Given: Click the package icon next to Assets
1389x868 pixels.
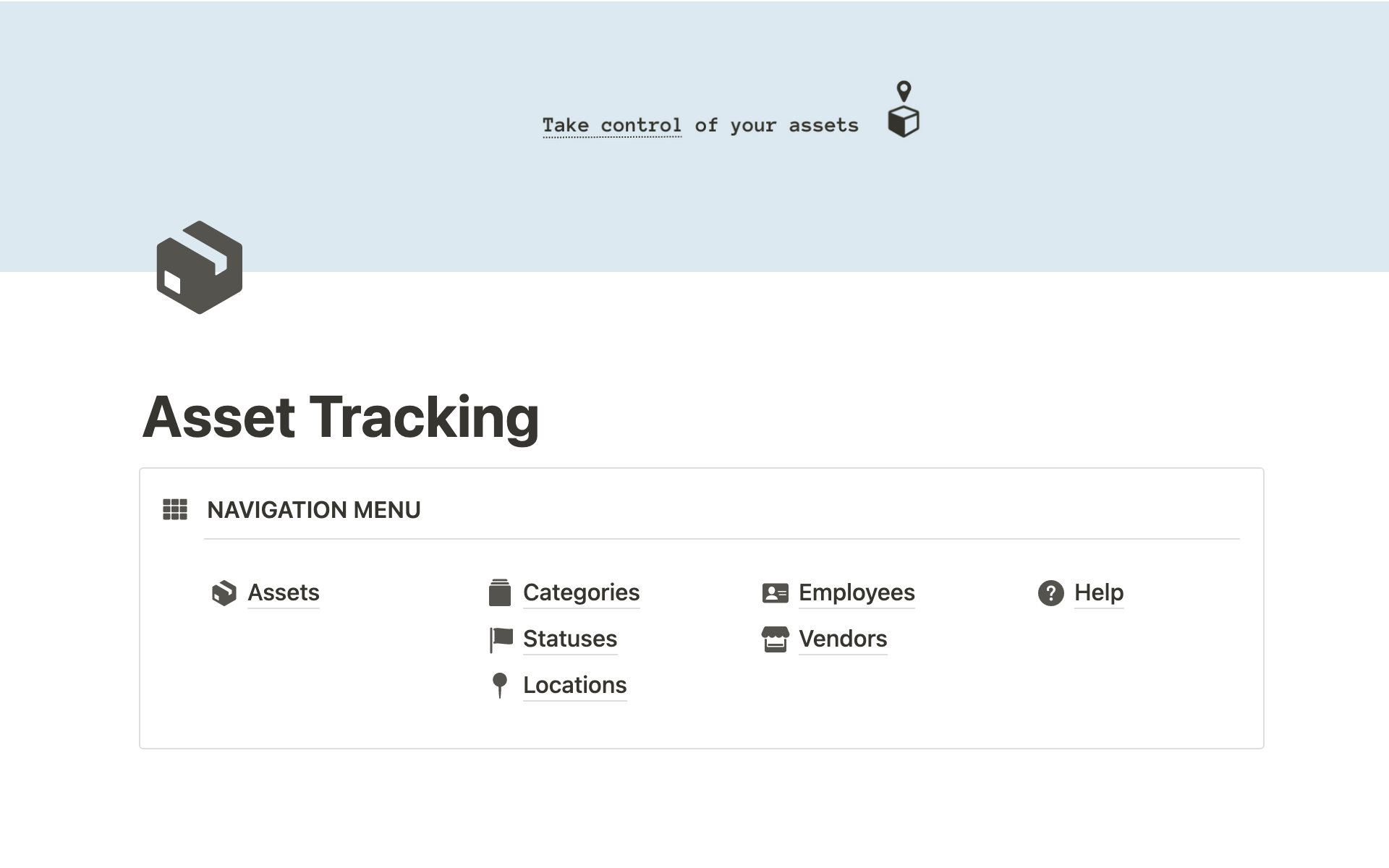Looking at the screenshot, I should pos(224,593).
